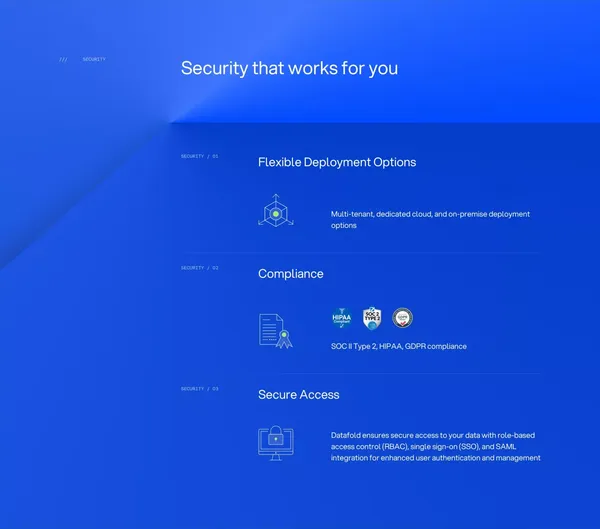
Task: Click the 'SECURITY / 02' label
Action: (x=199, y=268)
